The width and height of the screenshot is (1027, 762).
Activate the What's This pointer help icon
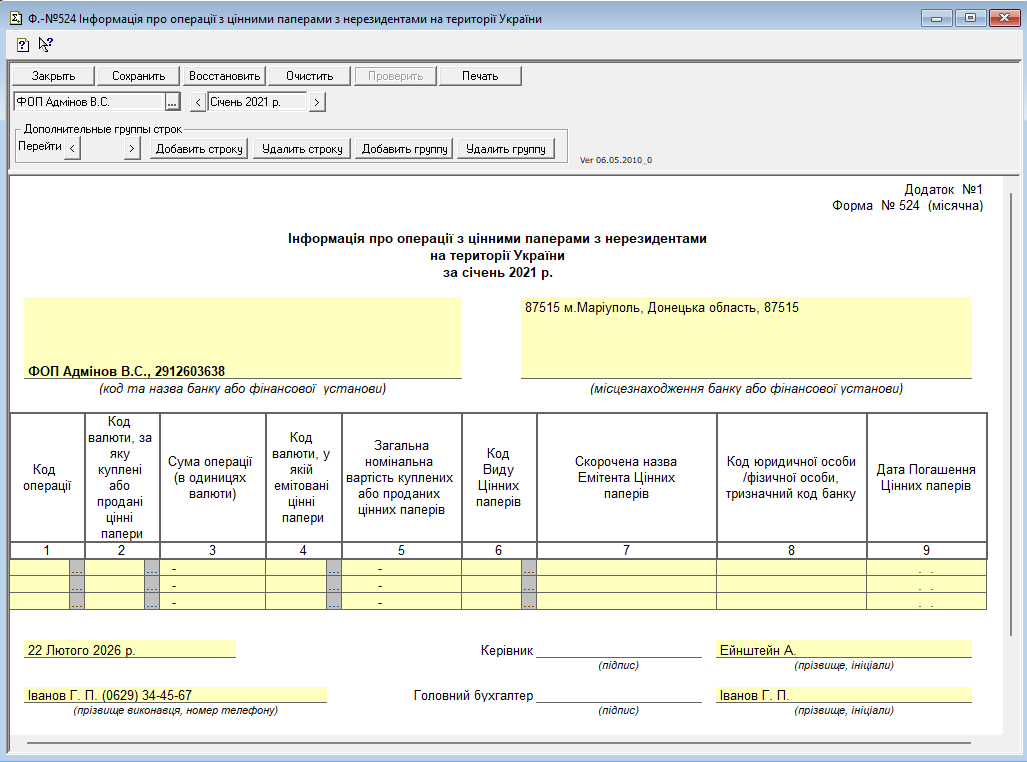pyautogui.click(x=45, y=44)
